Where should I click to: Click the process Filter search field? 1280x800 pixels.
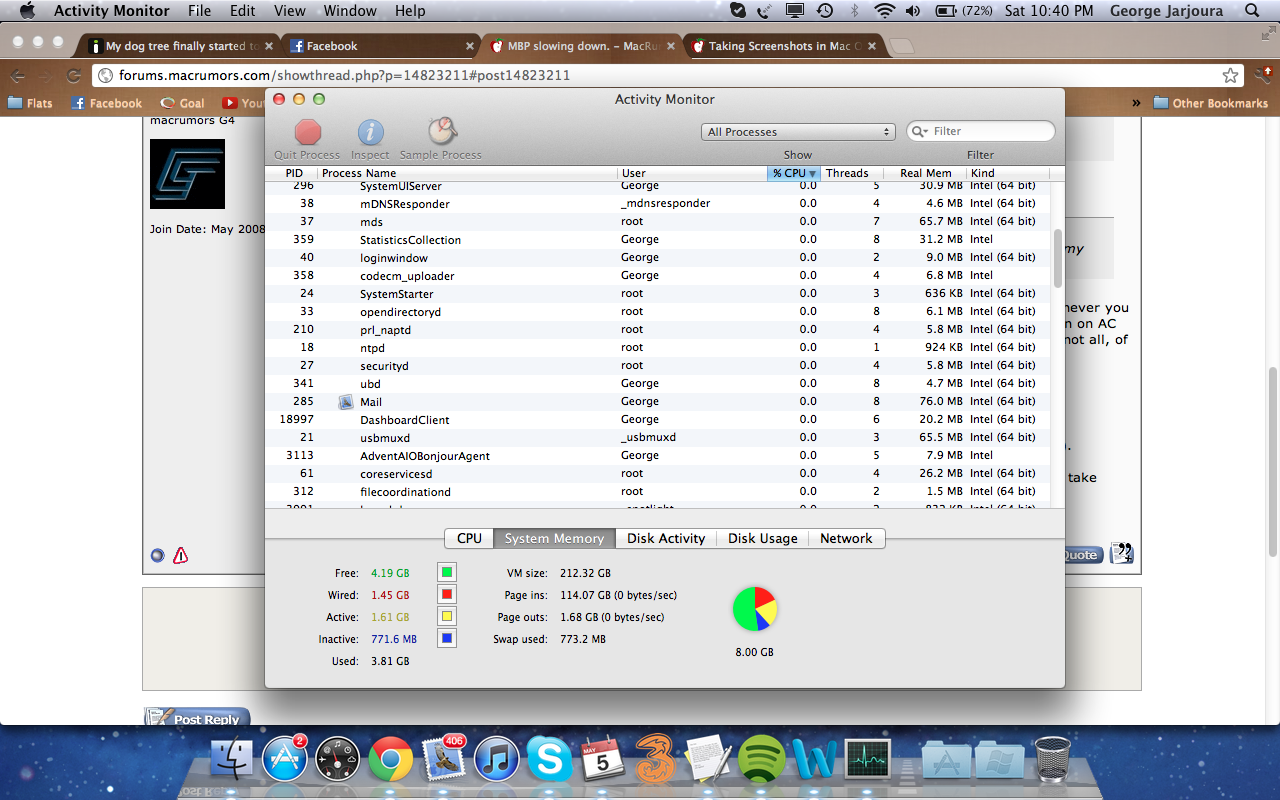click(x=981, y=131)
